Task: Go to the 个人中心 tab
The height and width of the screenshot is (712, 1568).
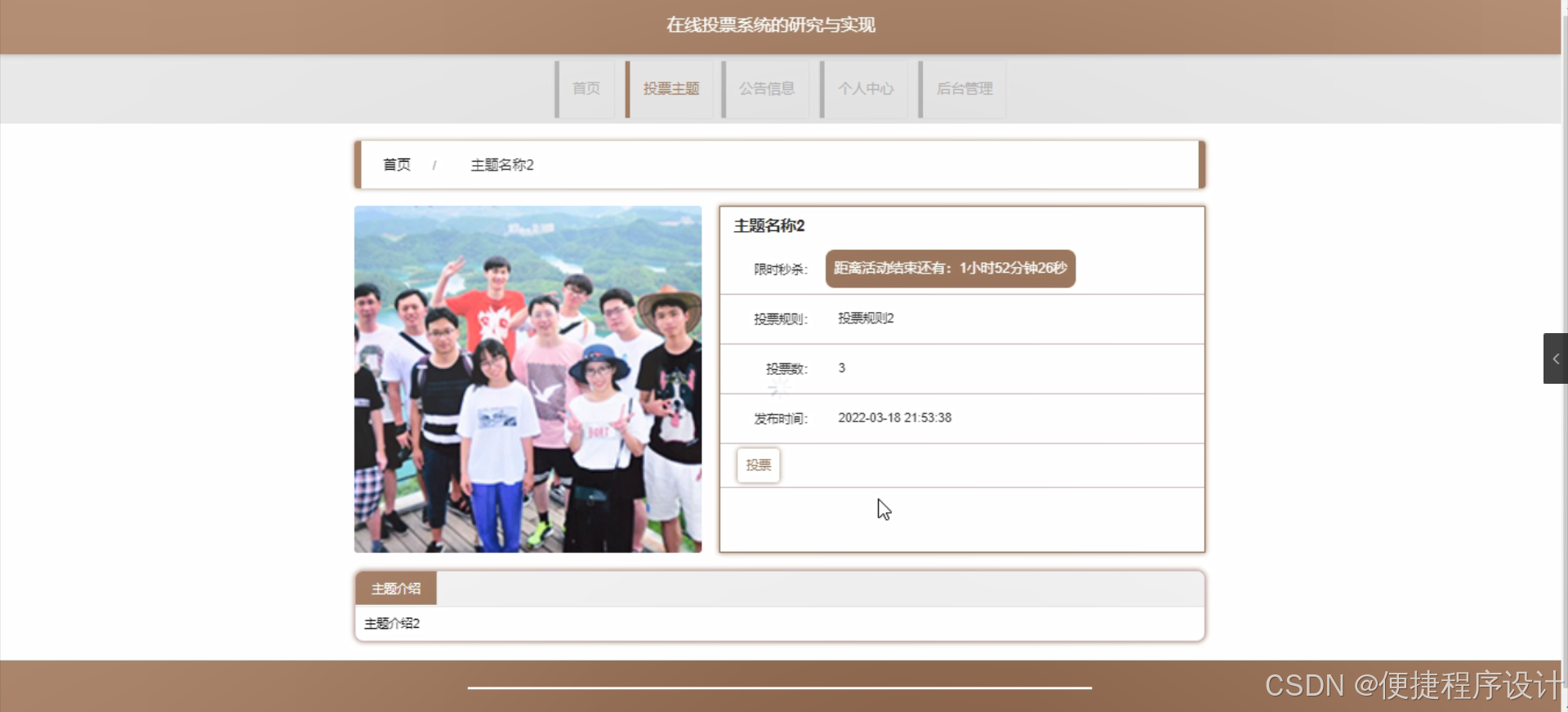Action: pos(865,89)
